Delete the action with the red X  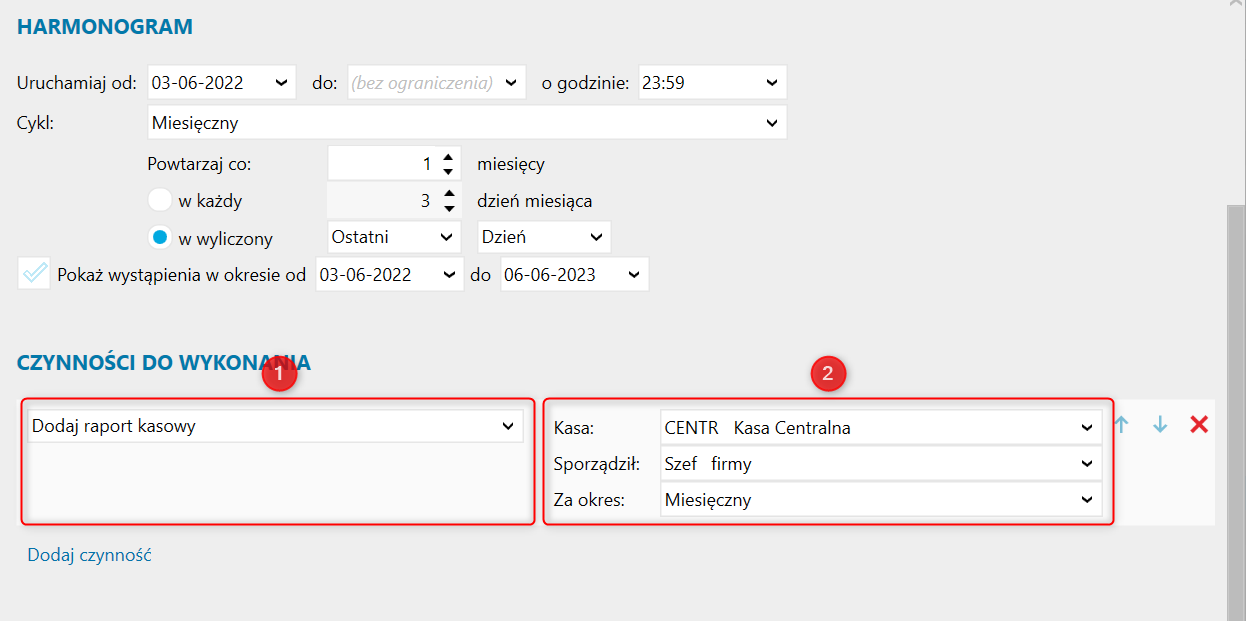point(1199,425)
